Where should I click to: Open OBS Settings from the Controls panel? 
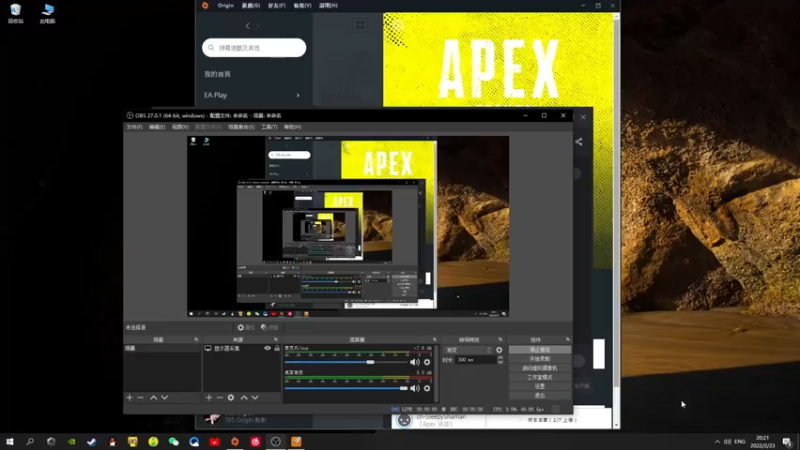pyautogui.click(x=540, y=386)
